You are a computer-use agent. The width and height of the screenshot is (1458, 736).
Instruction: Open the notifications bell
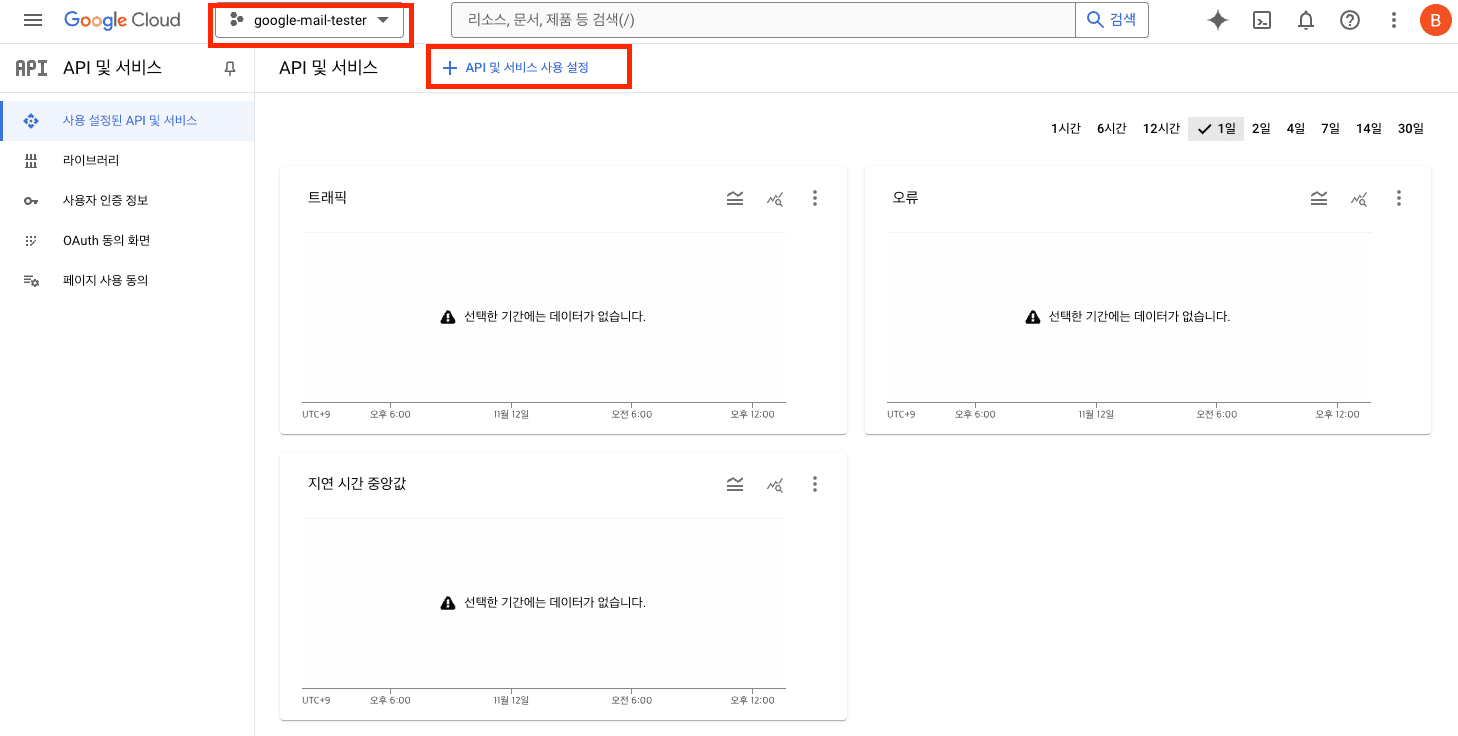(1306, 20)
